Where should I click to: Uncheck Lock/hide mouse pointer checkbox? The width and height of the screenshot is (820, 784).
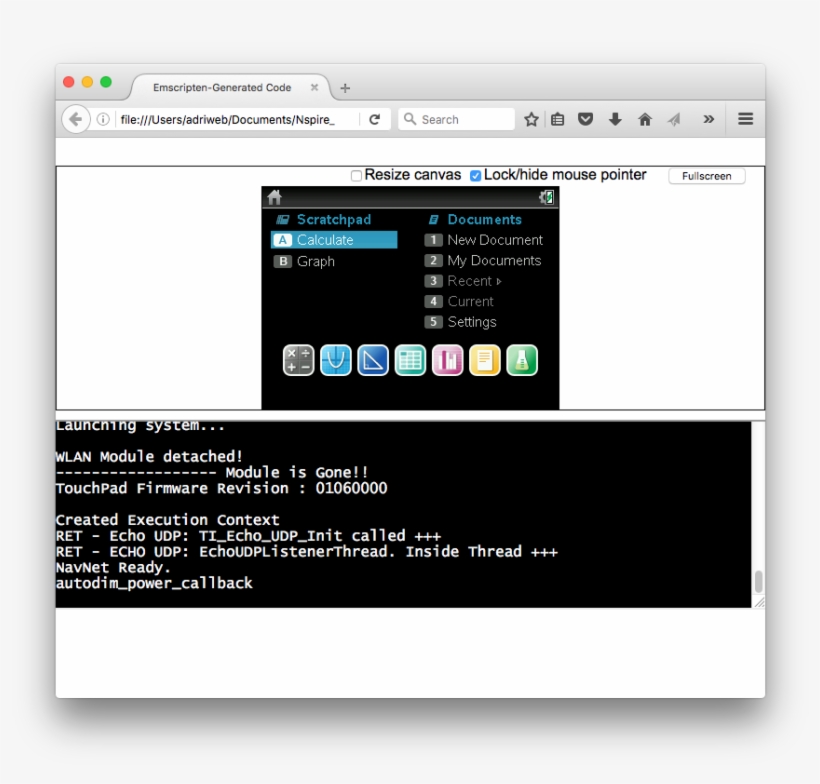(475, 176)
